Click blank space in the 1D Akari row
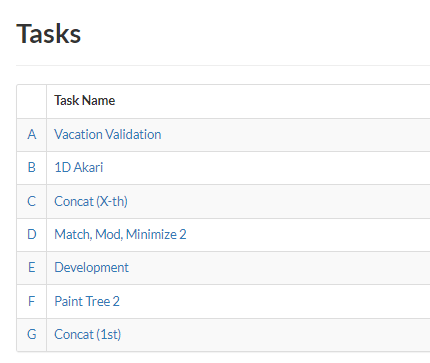This screenshot has height=363, width=430. (x=267, y=168)
